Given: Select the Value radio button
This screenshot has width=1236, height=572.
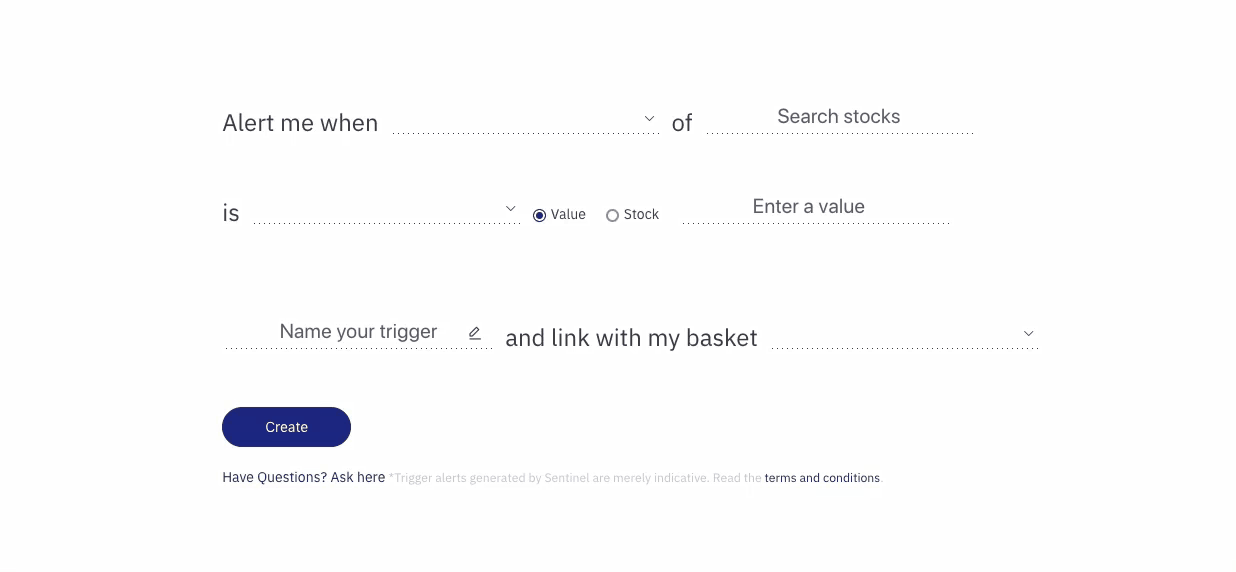Looking at the screenshot, I should 540,215.
